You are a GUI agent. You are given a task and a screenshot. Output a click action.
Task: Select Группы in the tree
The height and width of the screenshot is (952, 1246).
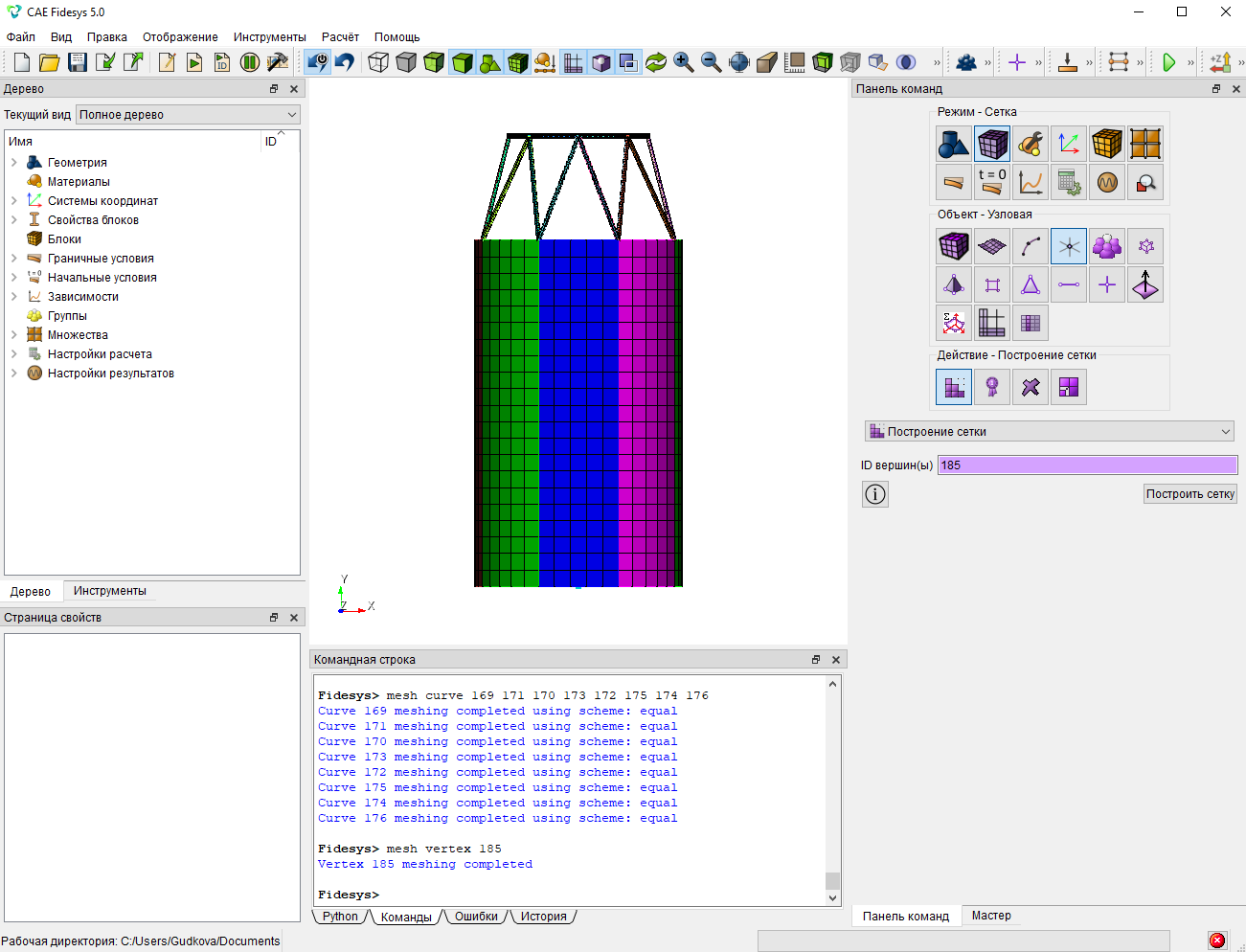click(67, 316)
